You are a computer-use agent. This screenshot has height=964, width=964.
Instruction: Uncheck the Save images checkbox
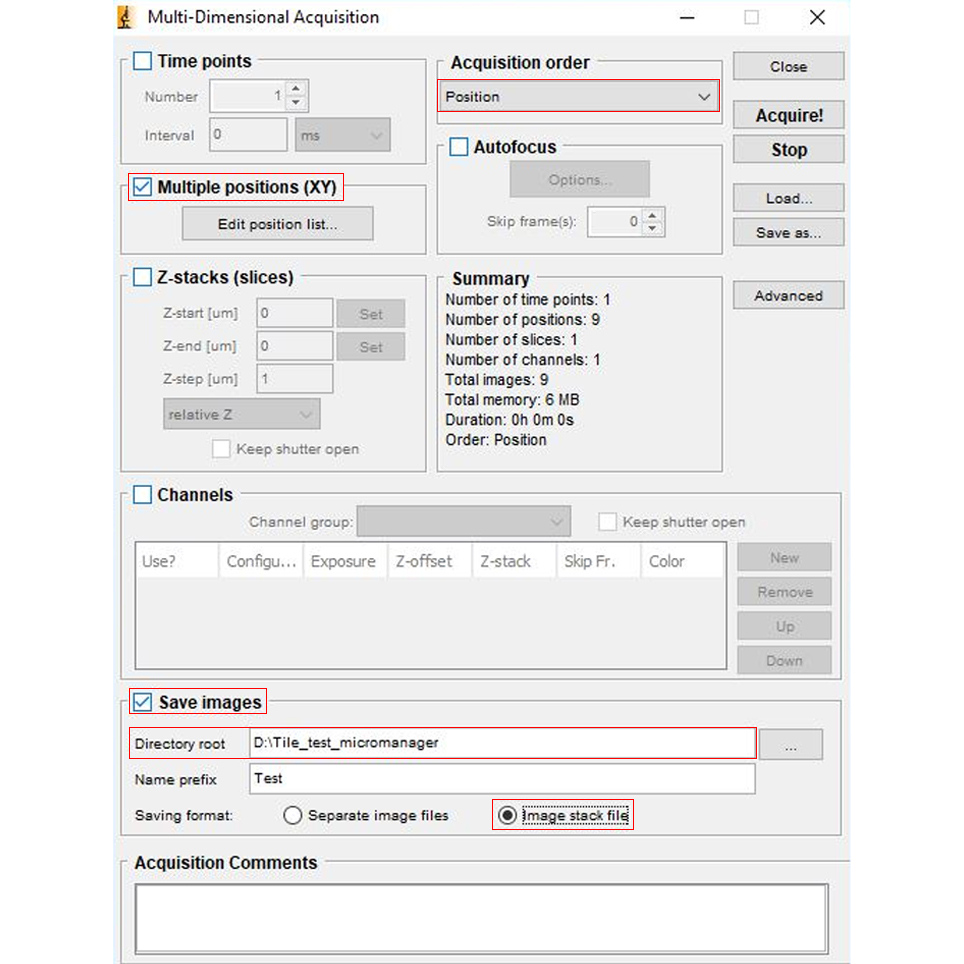click(x=143, y=702)
